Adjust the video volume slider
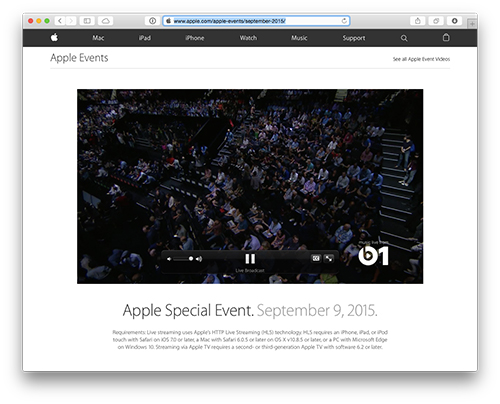Screen dimensions: 500x404 coord(183,259)
